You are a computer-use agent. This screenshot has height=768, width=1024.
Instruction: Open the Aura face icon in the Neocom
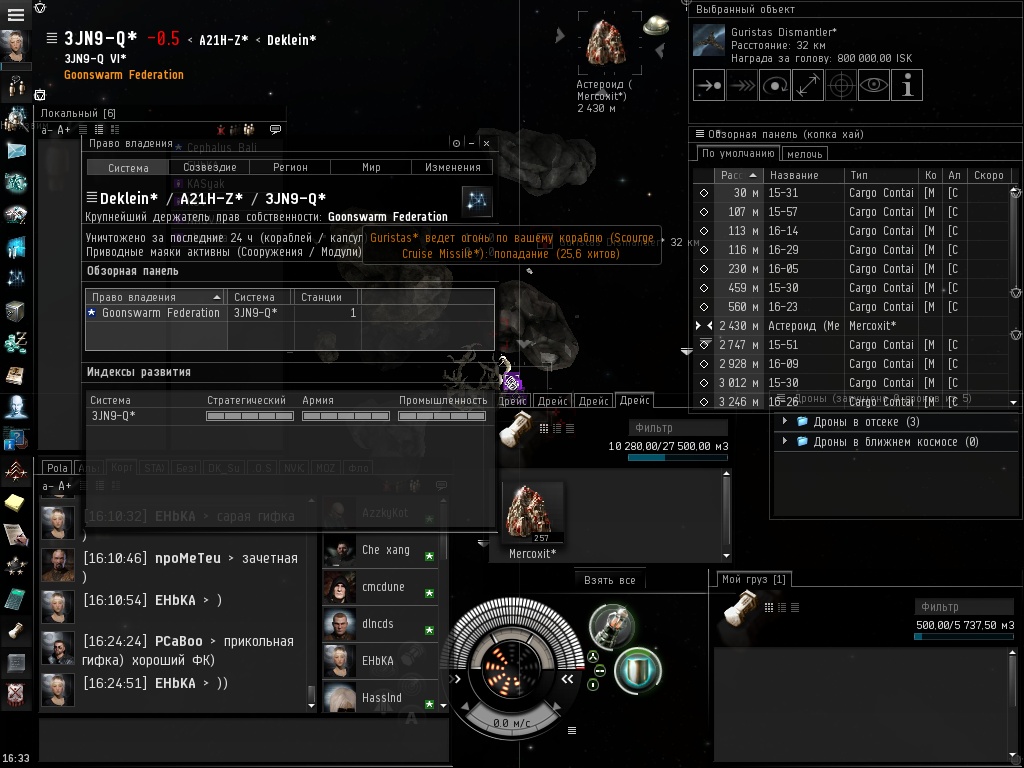point(15,406)
